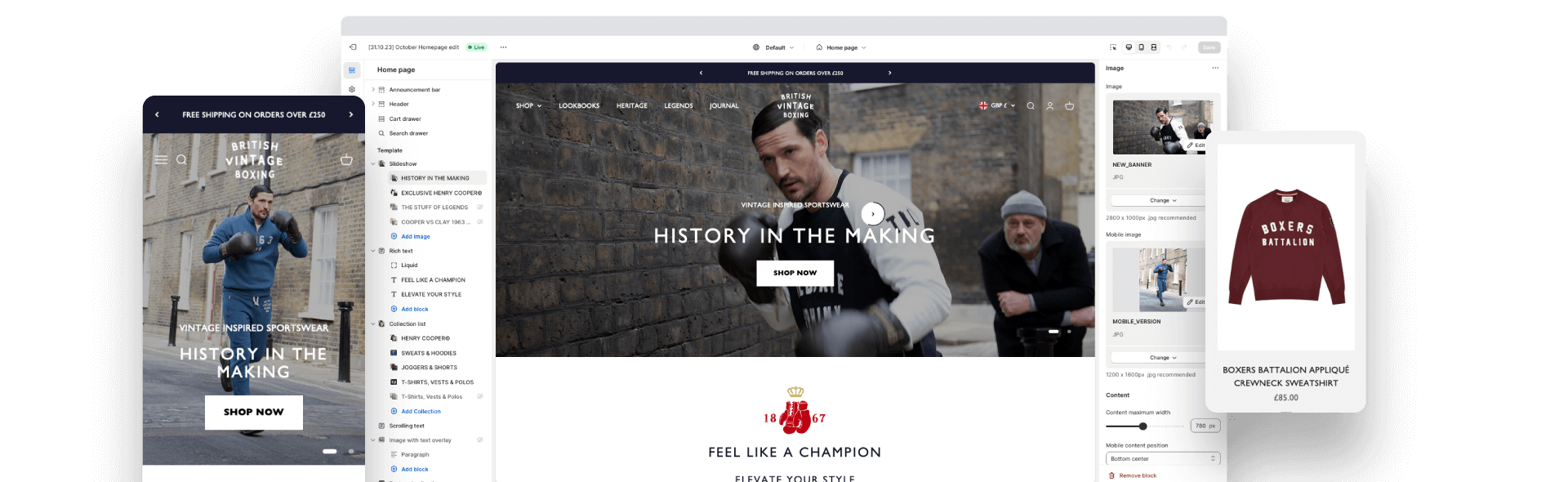Collapse the Slideshow section

[x=373, y=164]
